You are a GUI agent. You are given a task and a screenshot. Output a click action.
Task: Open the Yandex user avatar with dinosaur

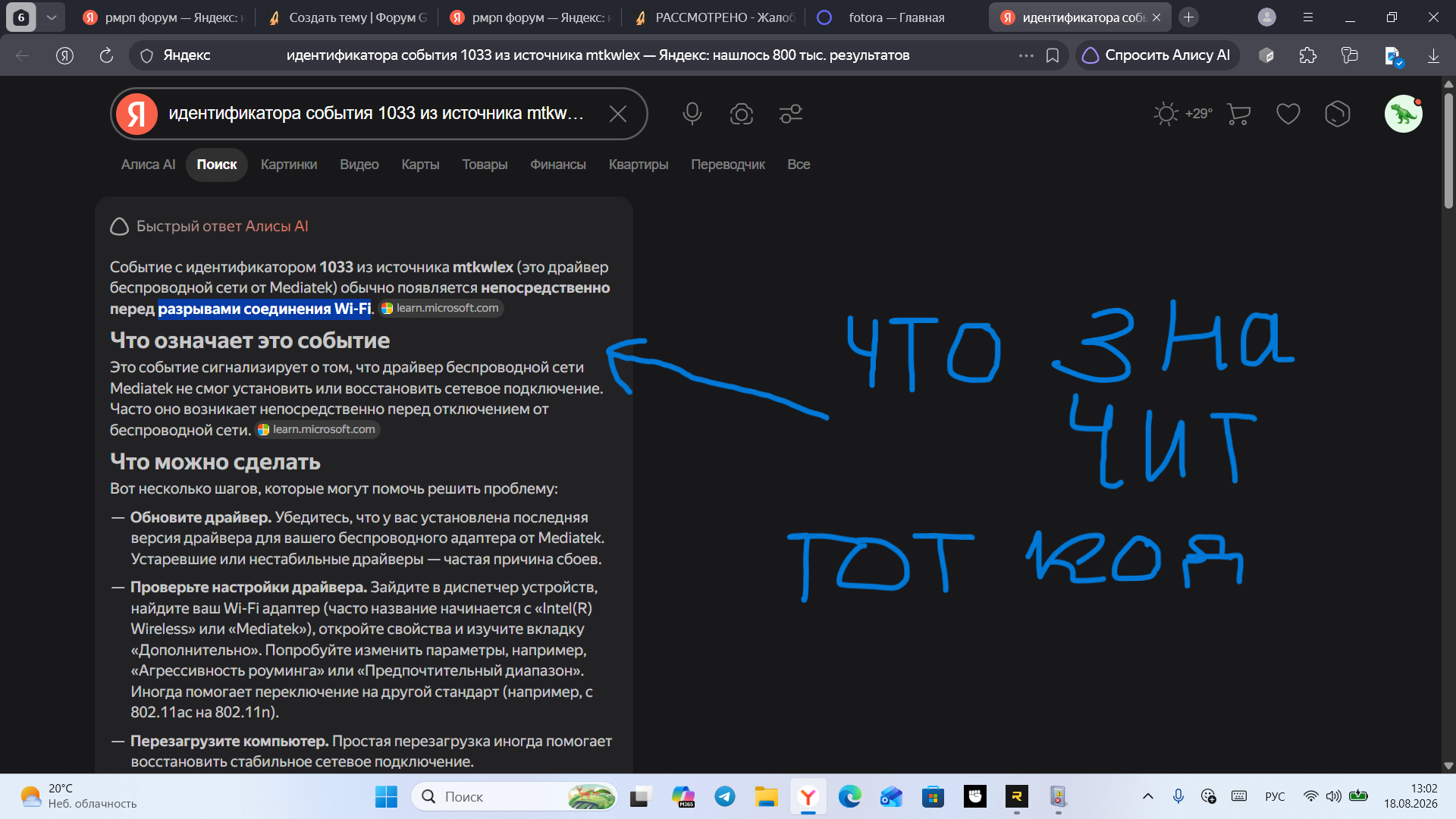click(x=1404, y=114)
